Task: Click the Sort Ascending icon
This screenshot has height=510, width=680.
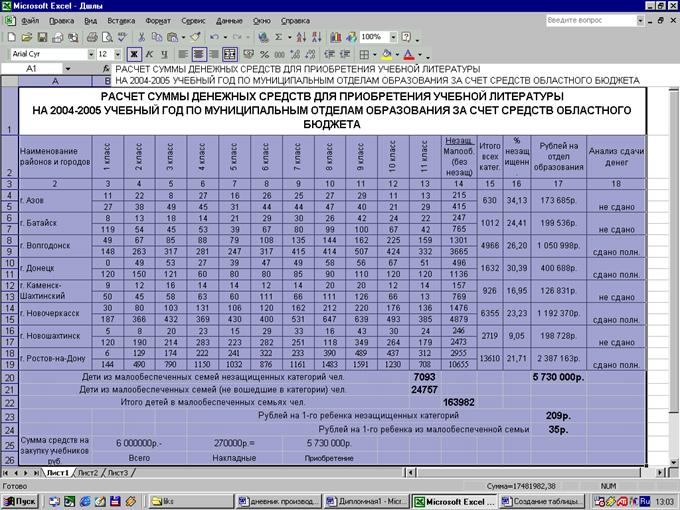Action: point(299,37)
